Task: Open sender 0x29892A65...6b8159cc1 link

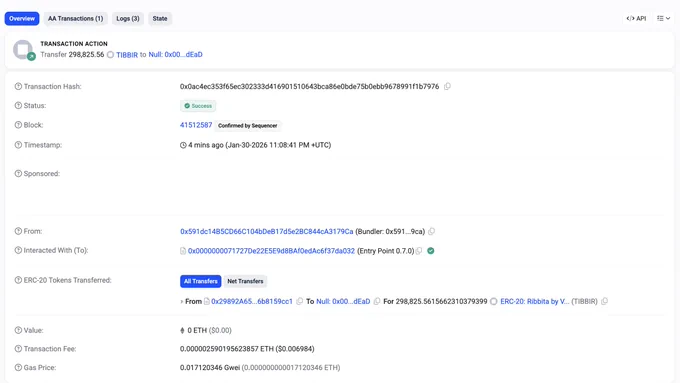Action: 252,301
